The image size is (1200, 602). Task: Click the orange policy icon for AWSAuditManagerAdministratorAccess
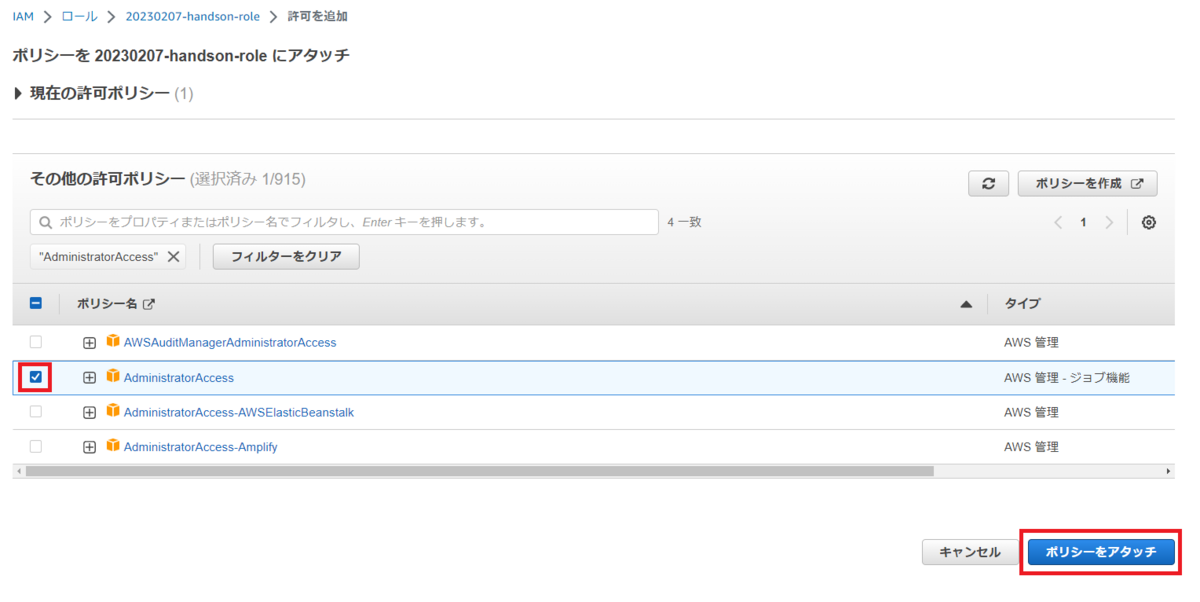point(113,341)
